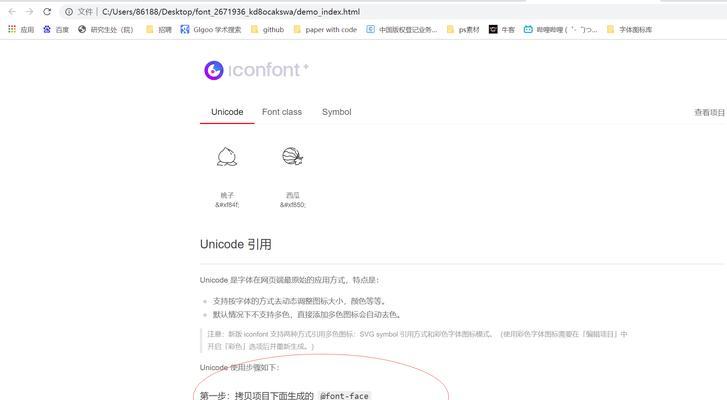Screen dimensions: 727x400
Task: Click the browser back arrow
Action: click(12, 12)
